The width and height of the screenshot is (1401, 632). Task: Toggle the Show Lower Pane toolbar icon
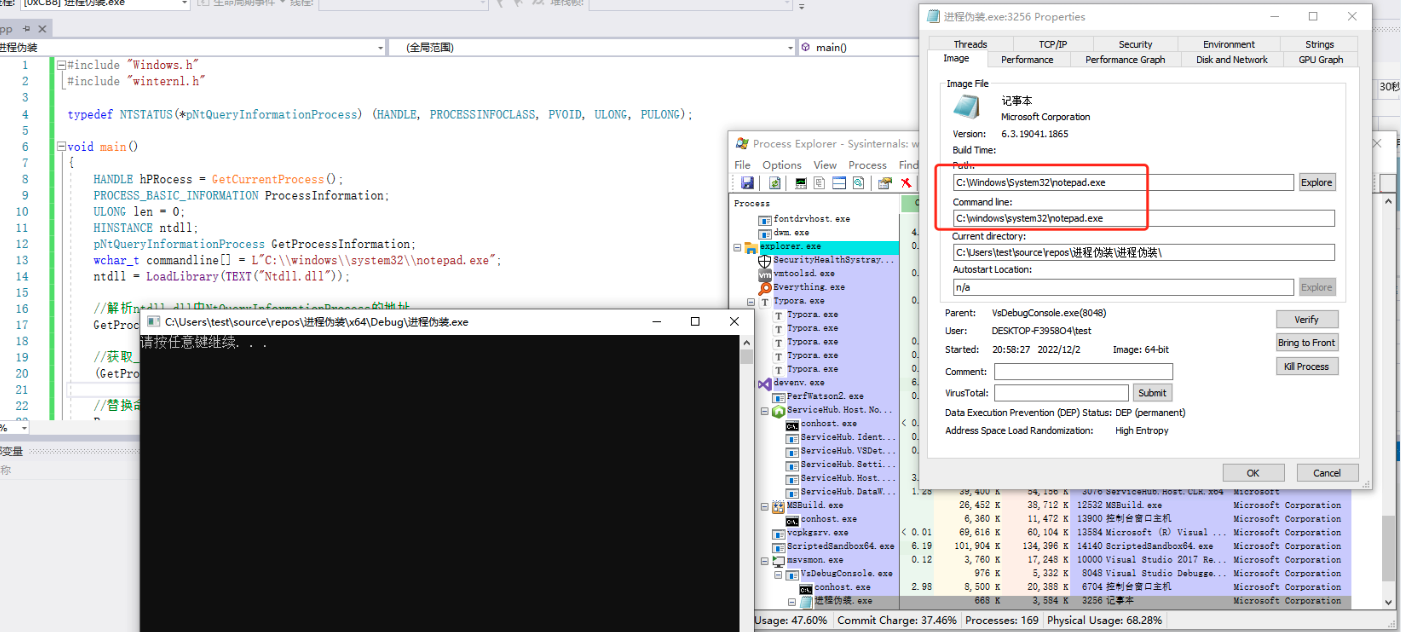839,182
